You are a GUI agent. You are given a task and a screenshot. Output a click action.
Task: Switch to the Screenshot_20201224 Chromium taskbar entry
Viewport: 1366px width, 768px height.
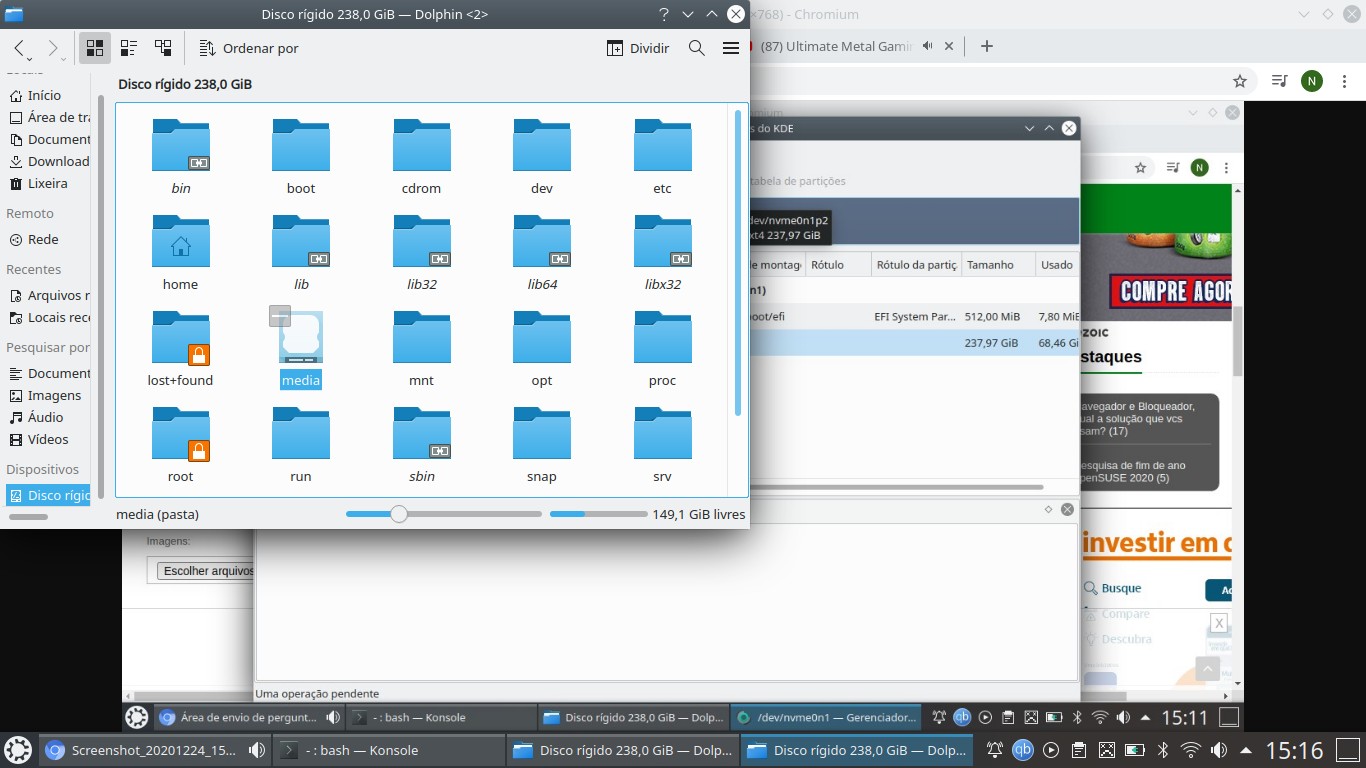pyautogui.click(x=155, y=750)
